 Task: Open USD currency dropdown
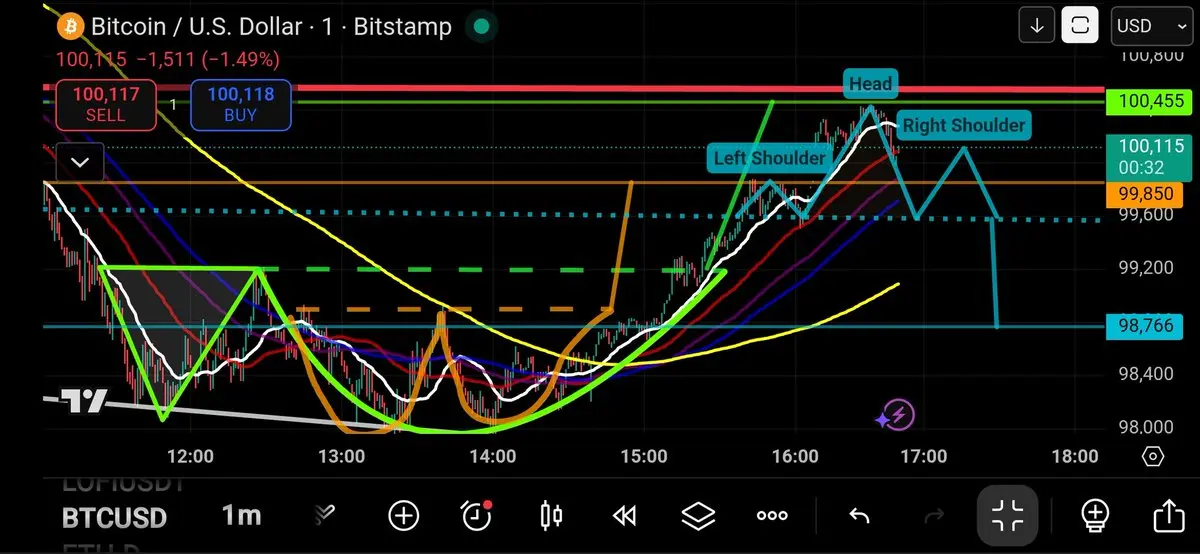pos(1151,26)
